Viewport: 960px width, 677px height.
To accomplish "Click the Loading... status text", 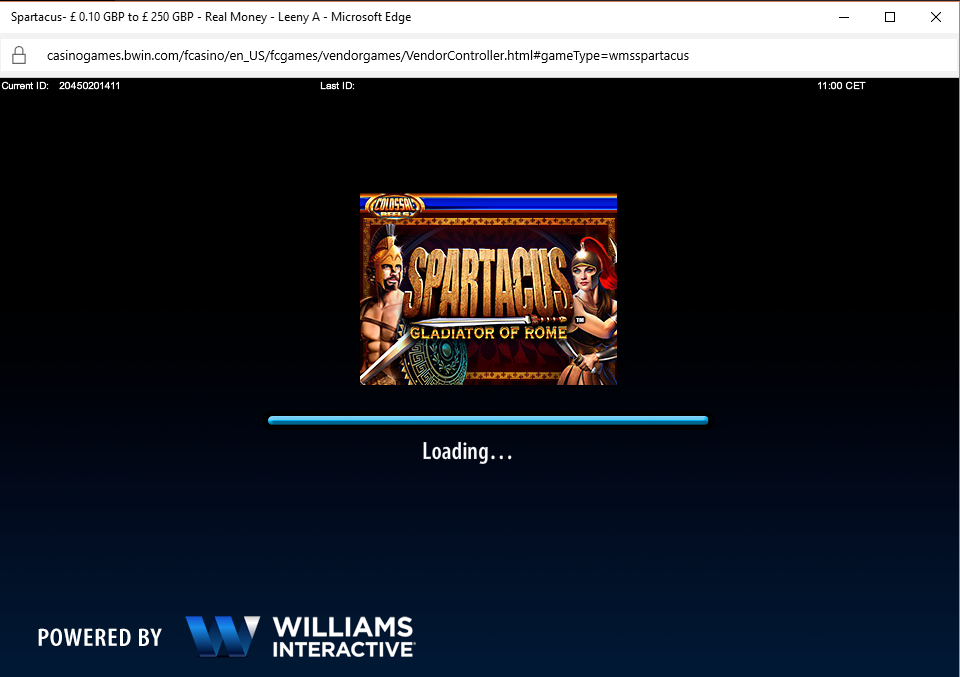I will coord(467,452).
